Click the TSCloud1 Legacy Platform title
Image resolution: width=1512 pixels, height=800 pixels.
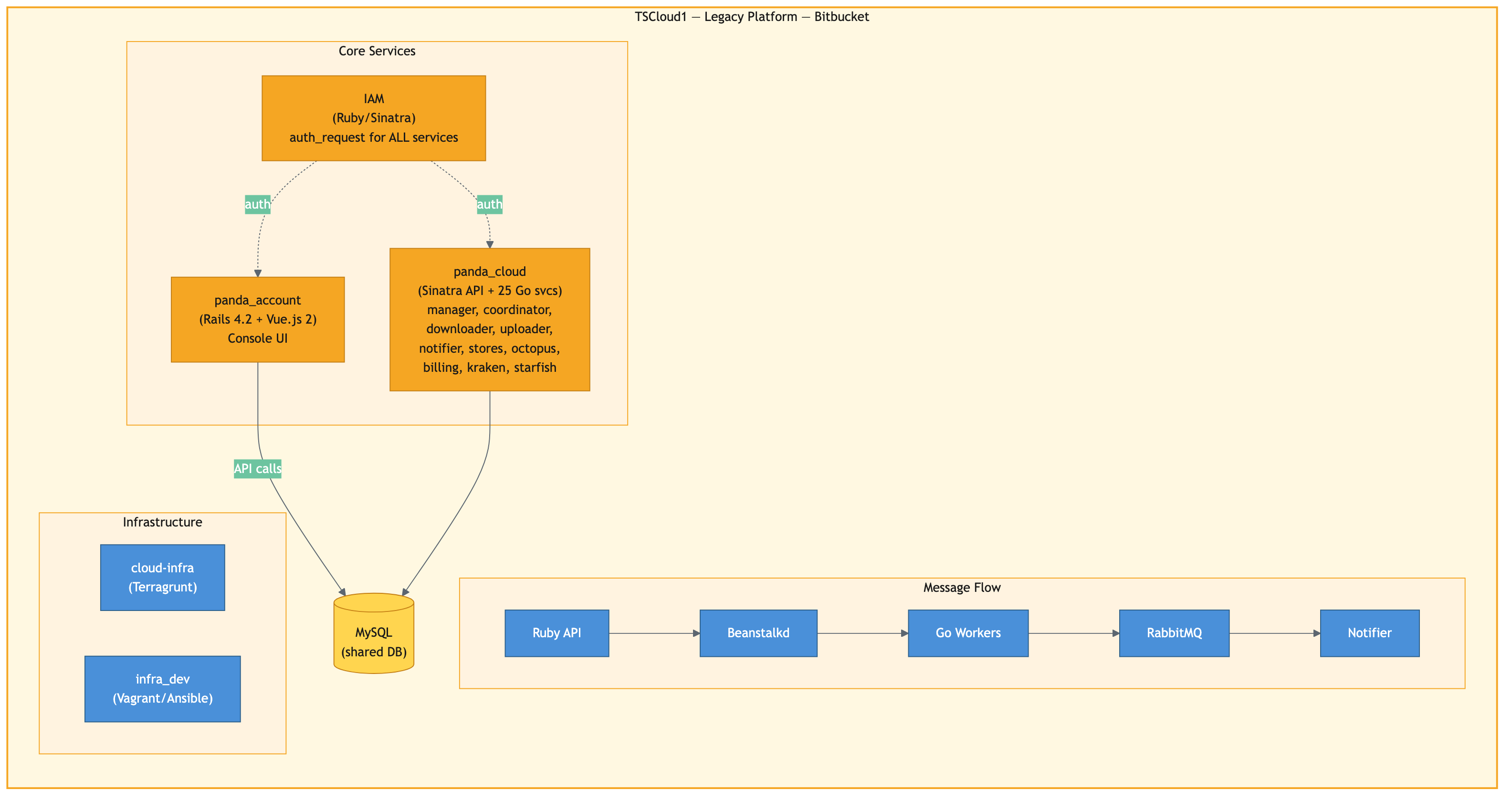pos(751,16)
